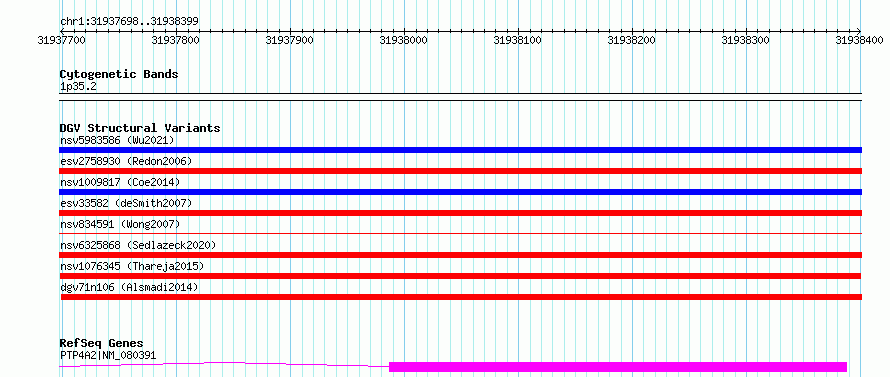Click ruler position 31937900
Viewport: 890px width, 377px height.
tap(289, 40)
